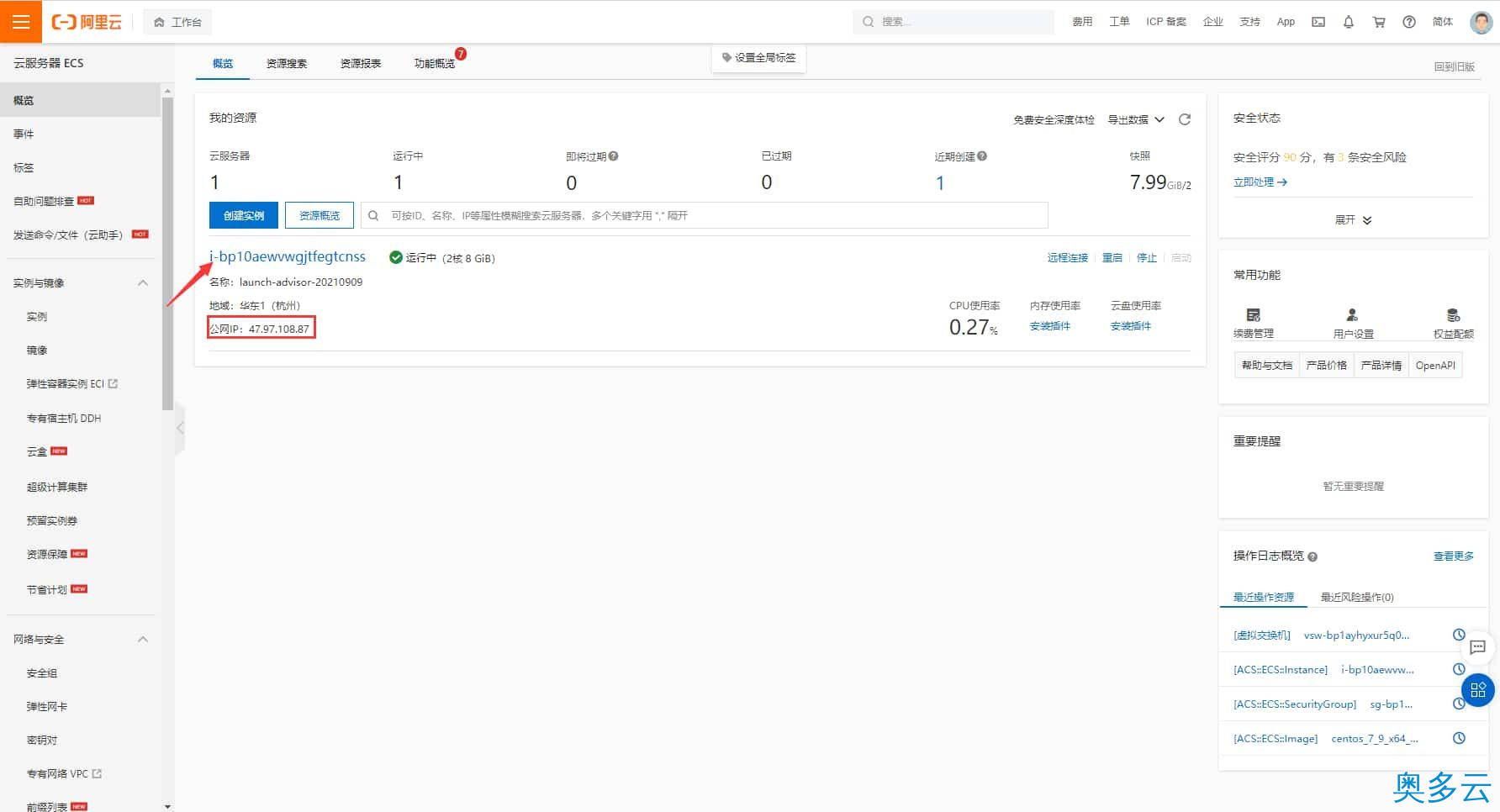Image resolution: width=1500 pixels, height=812 pixels.
Task: Click the sidebar scroll down arrow
Action: [x=167, y=807]
